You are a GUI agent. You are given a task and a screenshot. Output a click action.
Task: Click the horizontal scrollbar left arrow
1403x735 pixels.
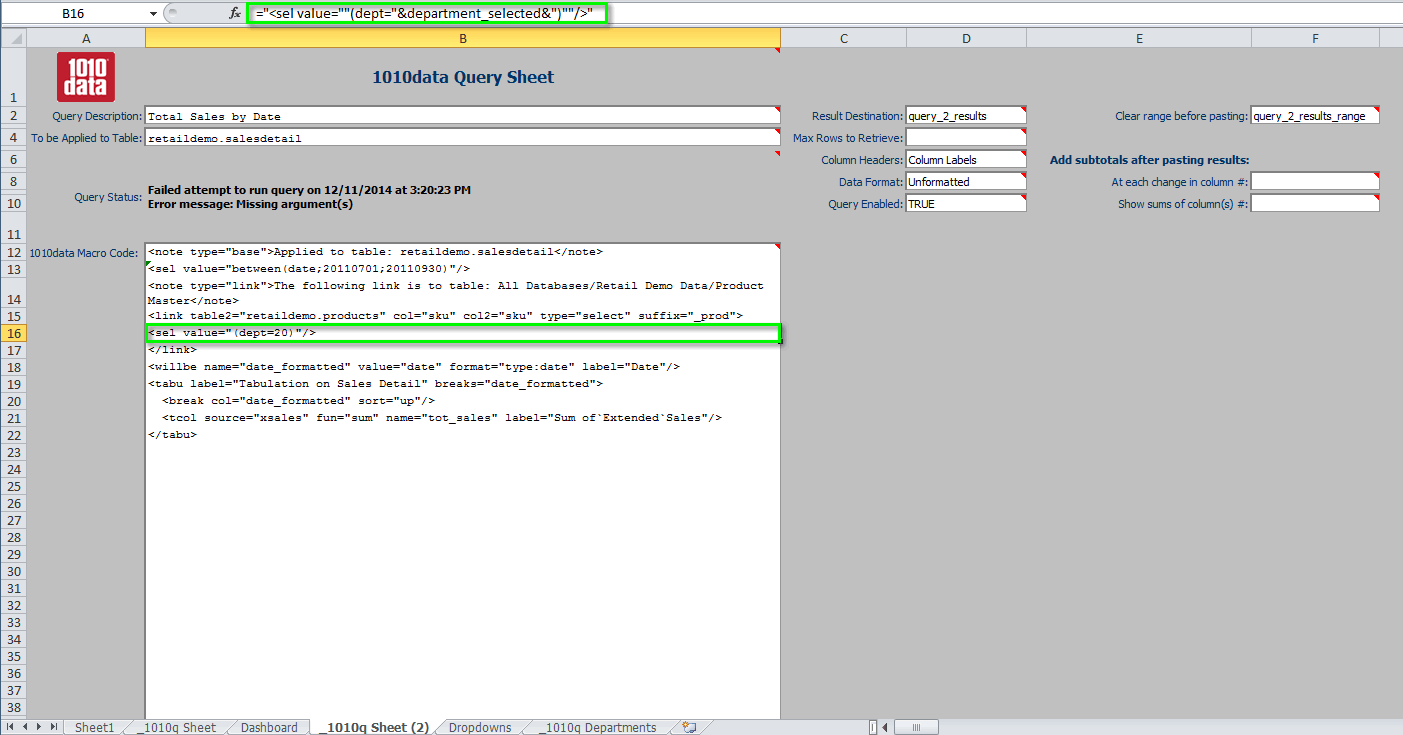click(884, 727)
